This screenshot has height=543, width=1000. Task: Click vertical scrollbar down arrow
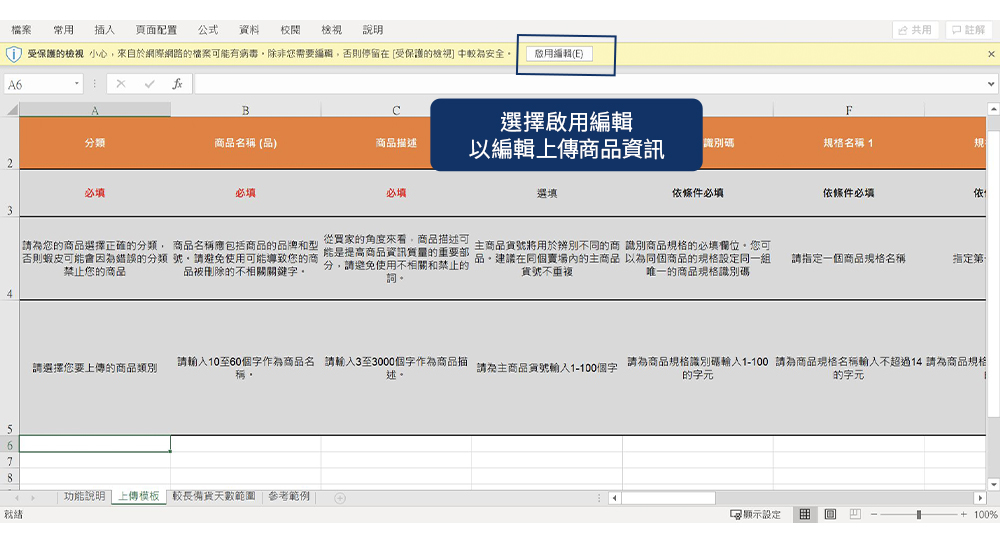coord(994,484)
